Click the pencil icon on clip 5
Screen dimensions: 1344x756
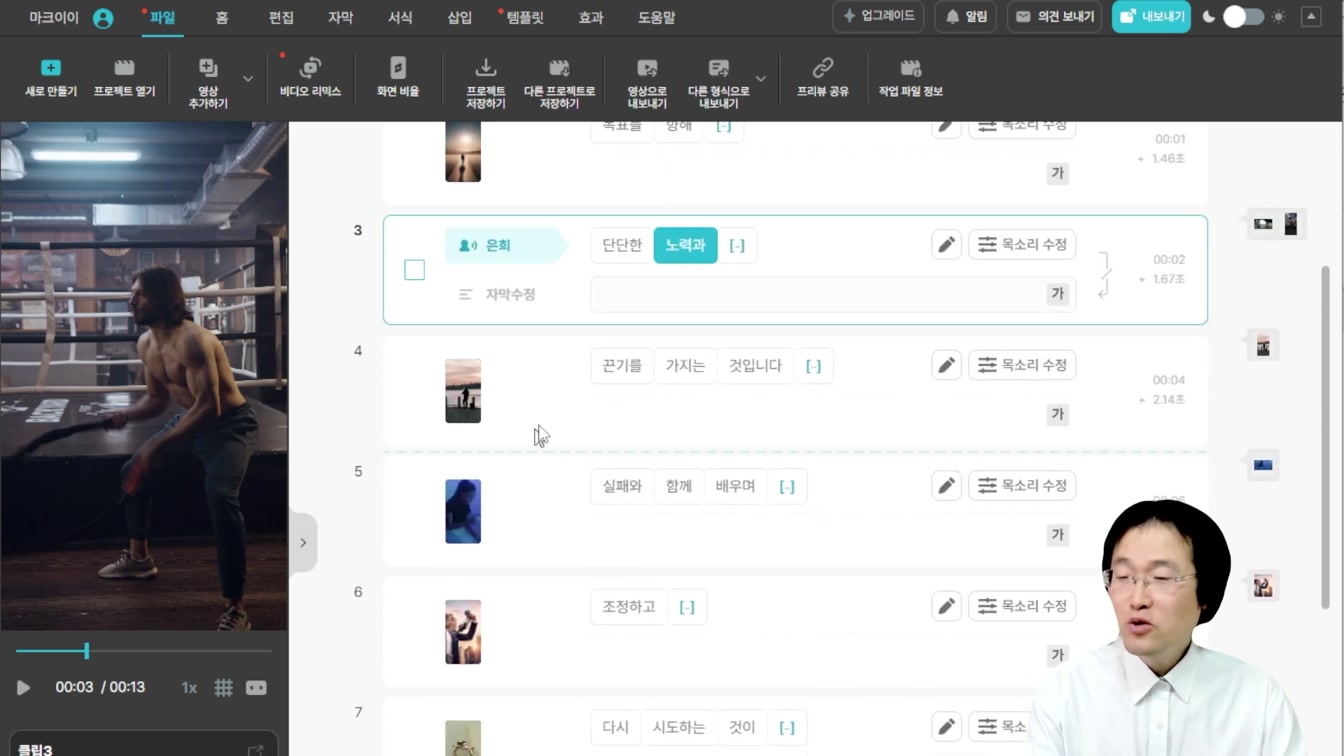click(x=946, y=485)
